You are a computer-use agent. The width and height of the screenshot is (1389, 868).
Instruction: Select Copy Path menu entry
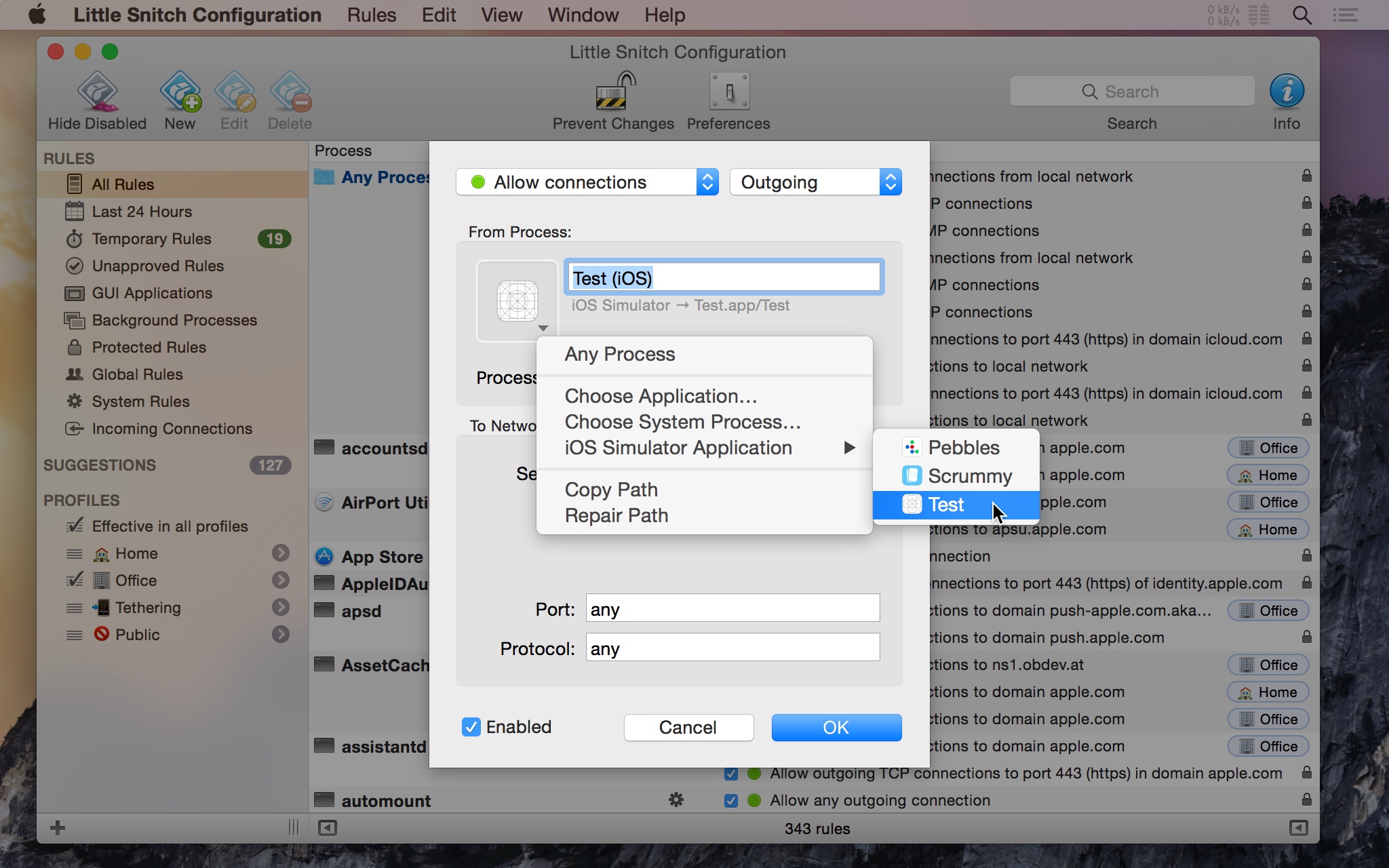click(705, 490)
